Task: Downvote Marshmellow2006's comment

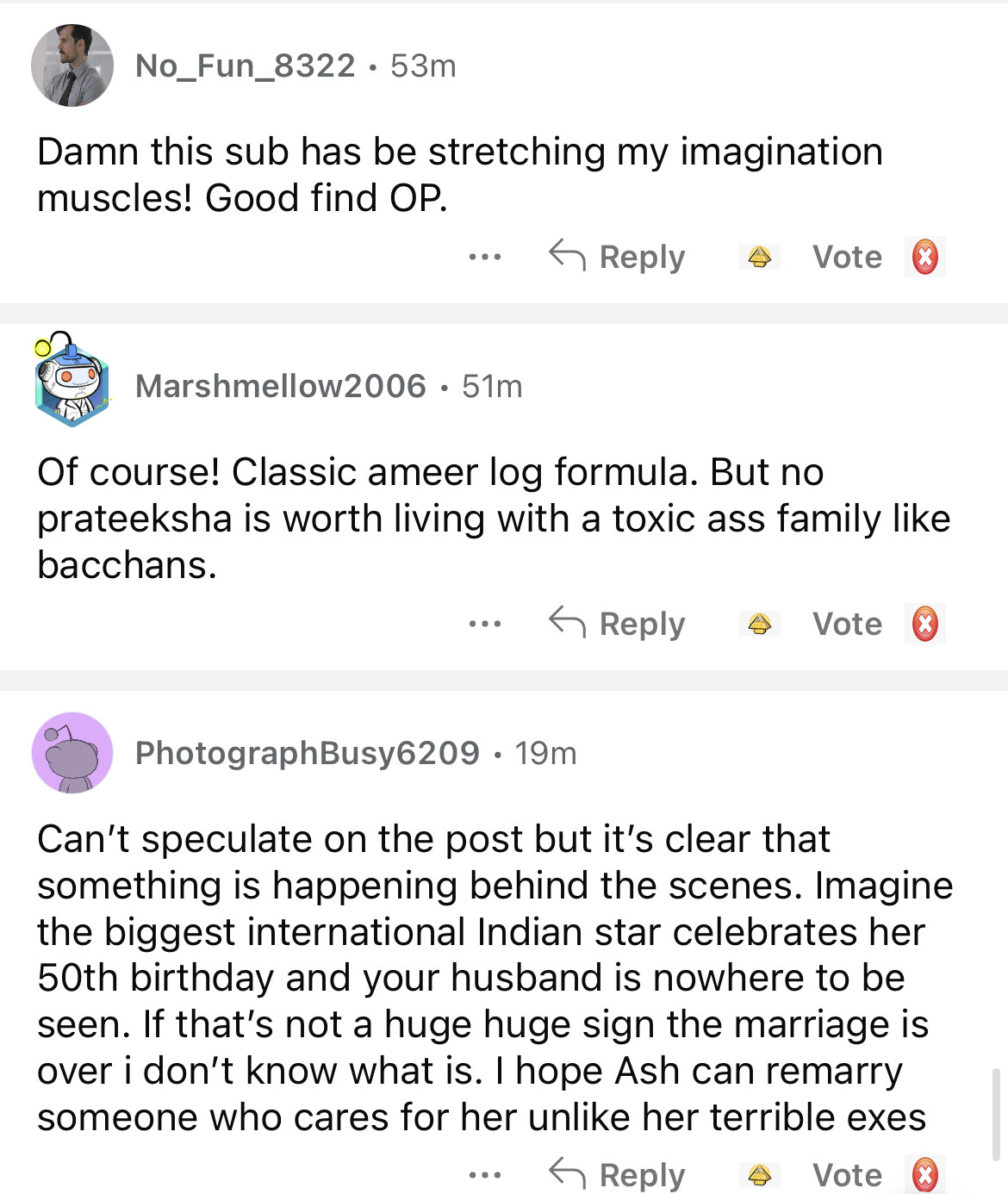Action: [925, 624]
